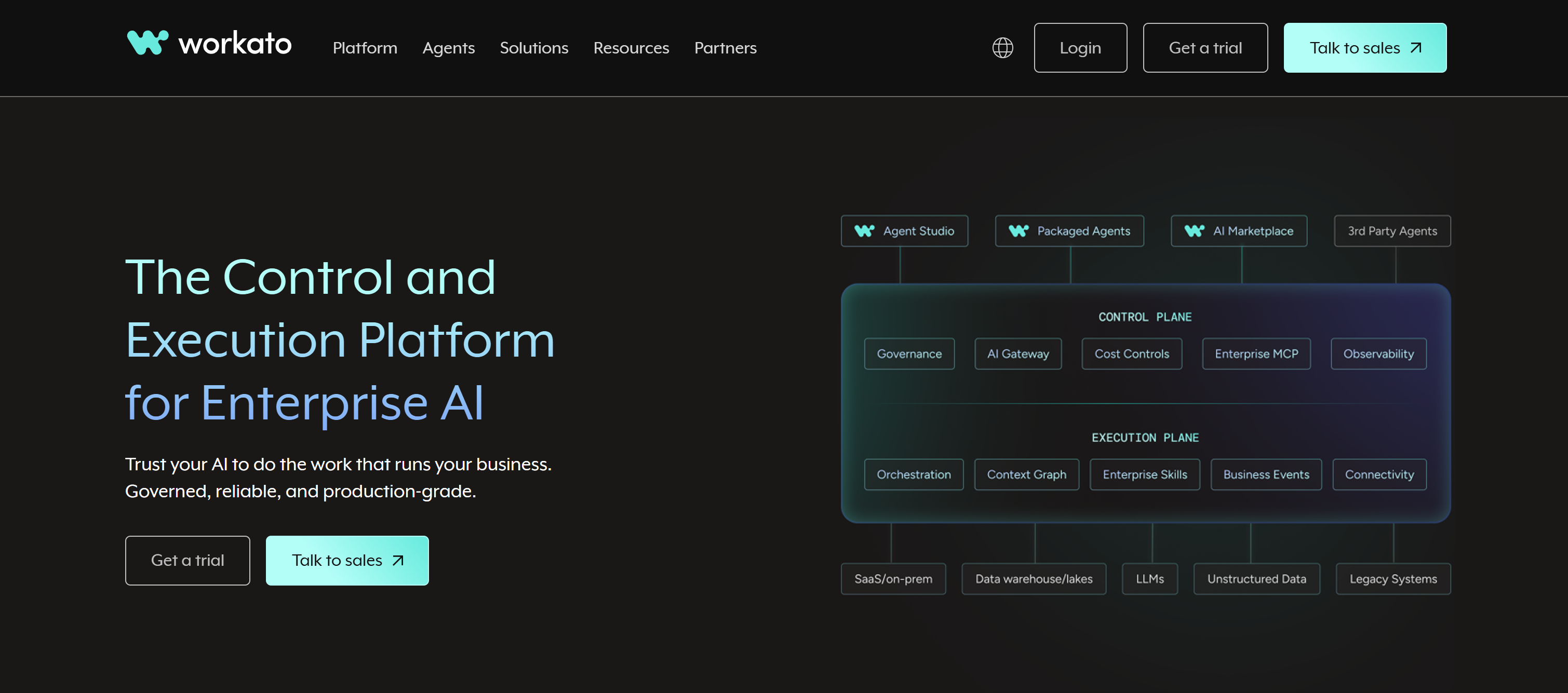The image size is (1568, 693).
Task: Click the hero Talk to sales button
Action: (347, 560)
